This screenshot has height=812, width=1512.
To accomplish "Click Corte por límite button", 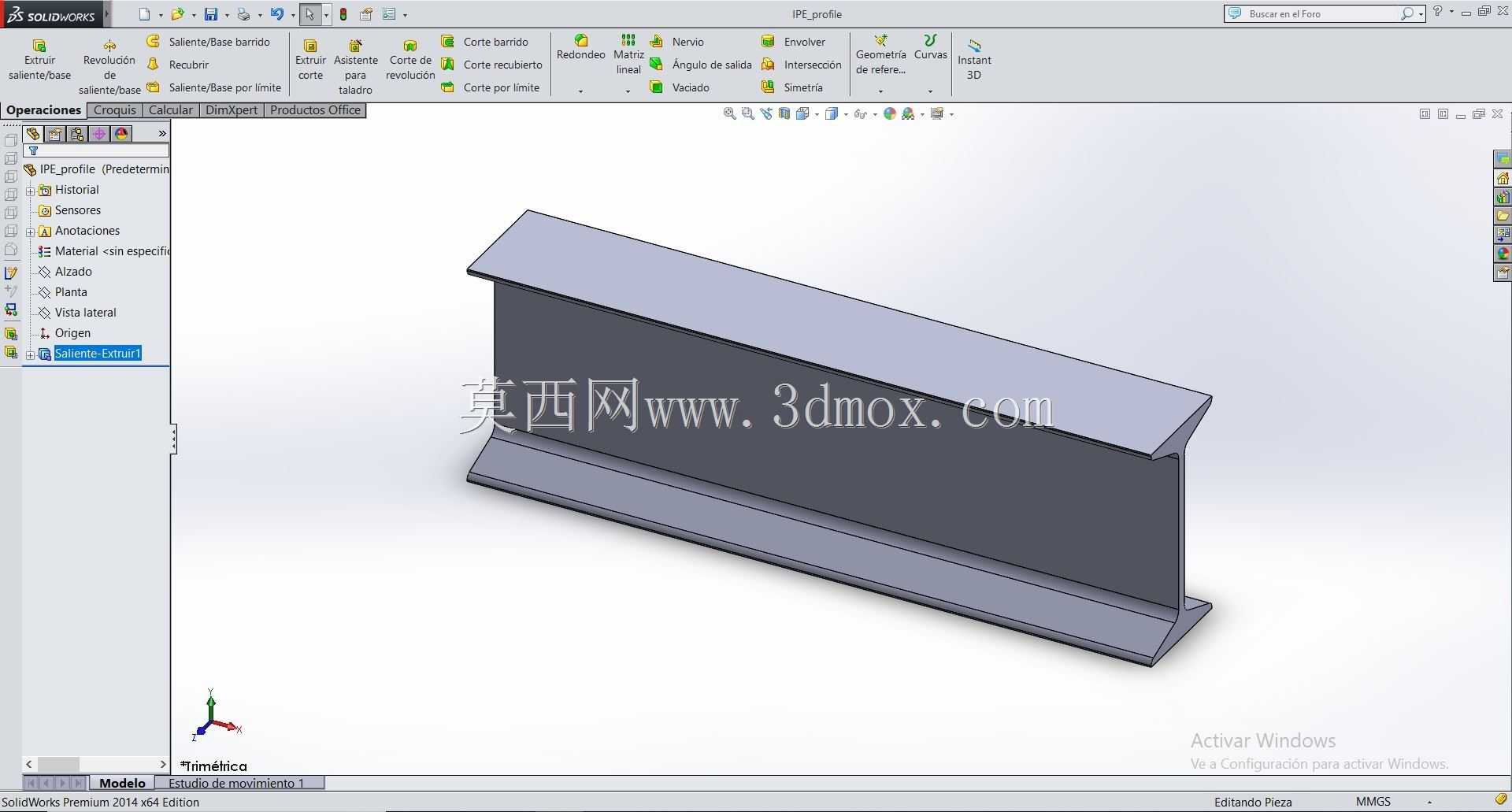I will tap(491, 87).
